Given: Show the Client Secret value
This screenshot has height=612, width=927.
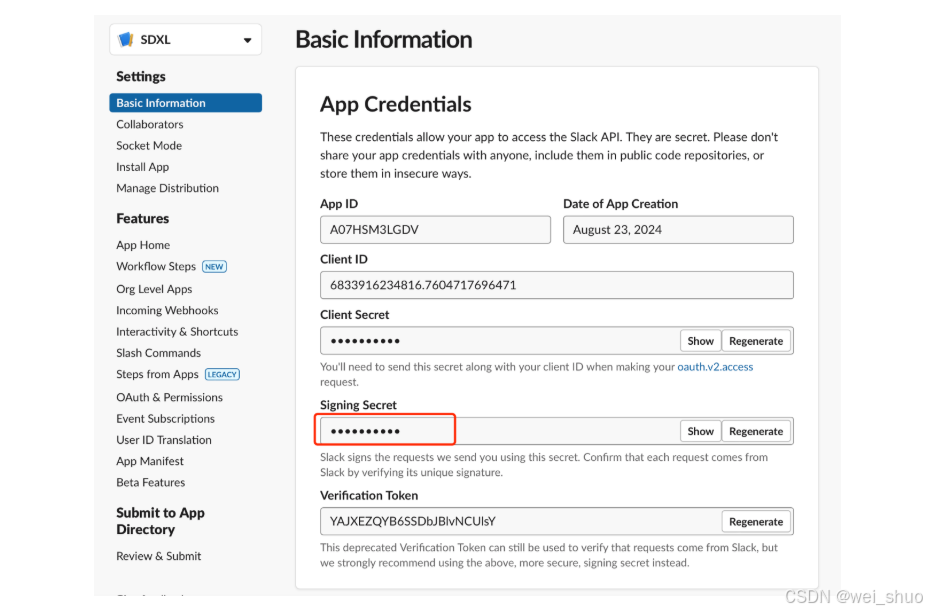Looking at the screenshot, I should tap(701, 341).
